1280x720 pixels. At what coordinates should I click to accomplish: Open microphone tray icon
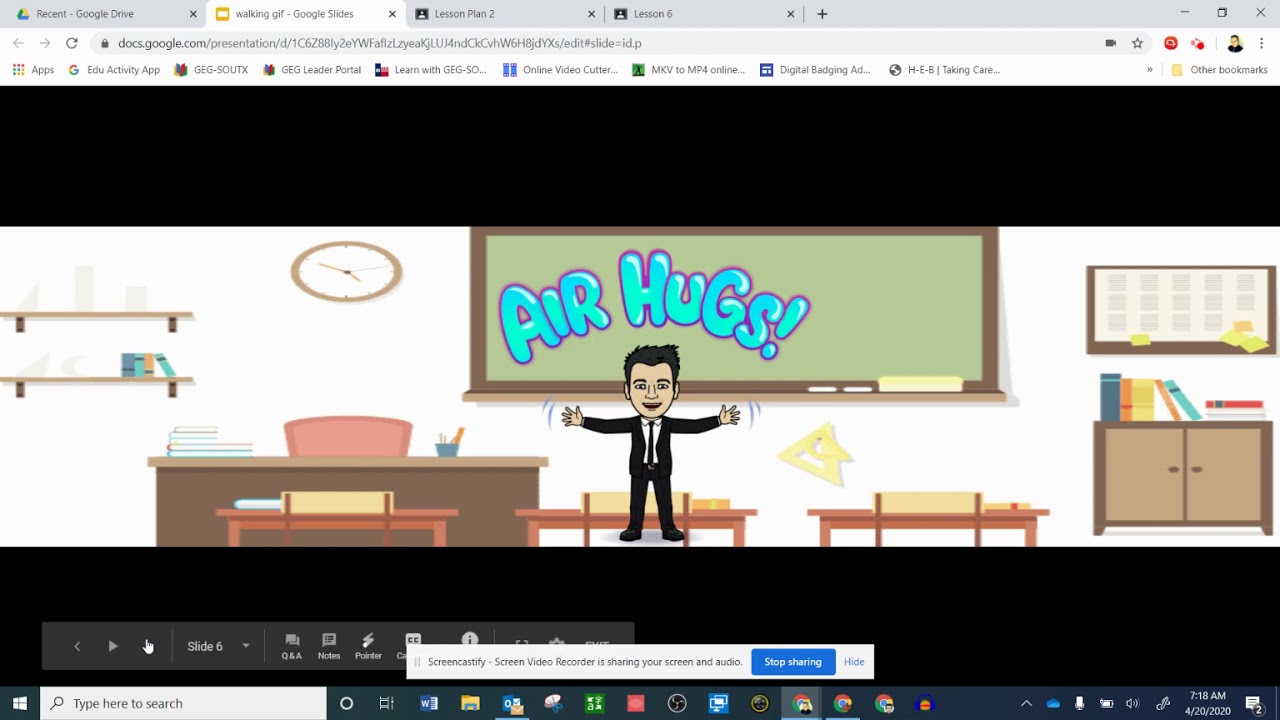click(x=1079, y=703)
